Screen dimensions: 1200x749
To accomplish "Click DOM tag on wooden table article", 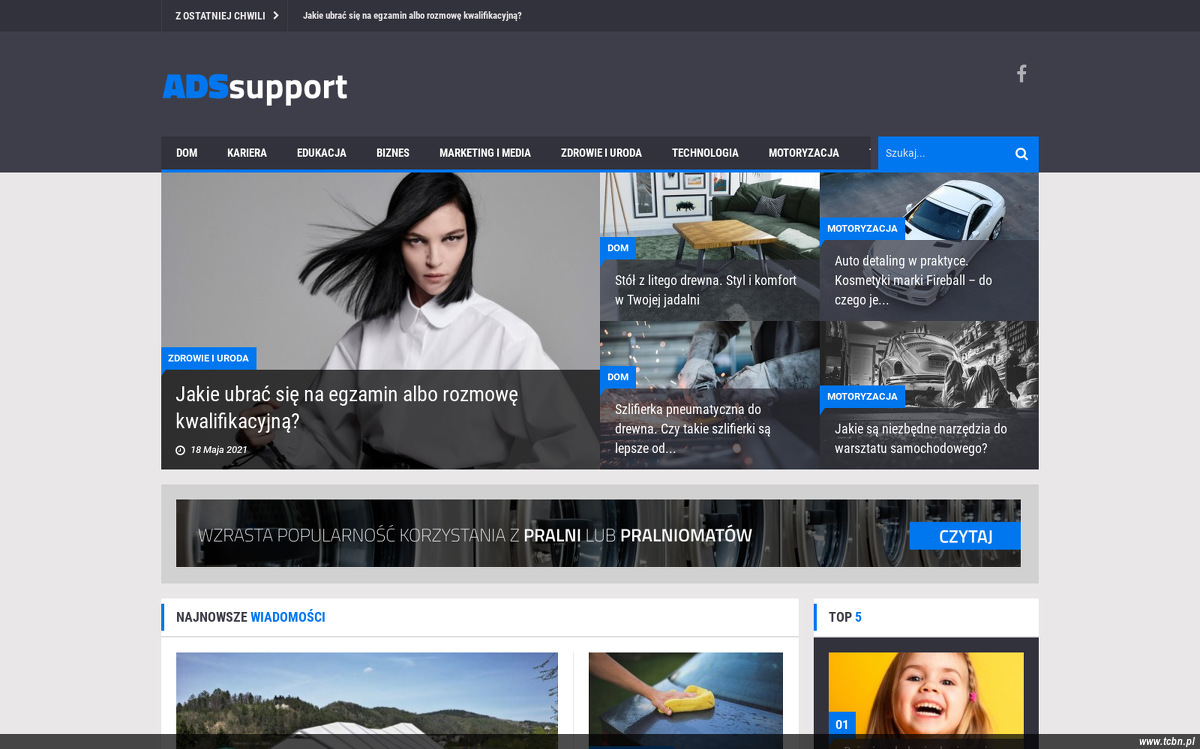I will pos(618,248).
